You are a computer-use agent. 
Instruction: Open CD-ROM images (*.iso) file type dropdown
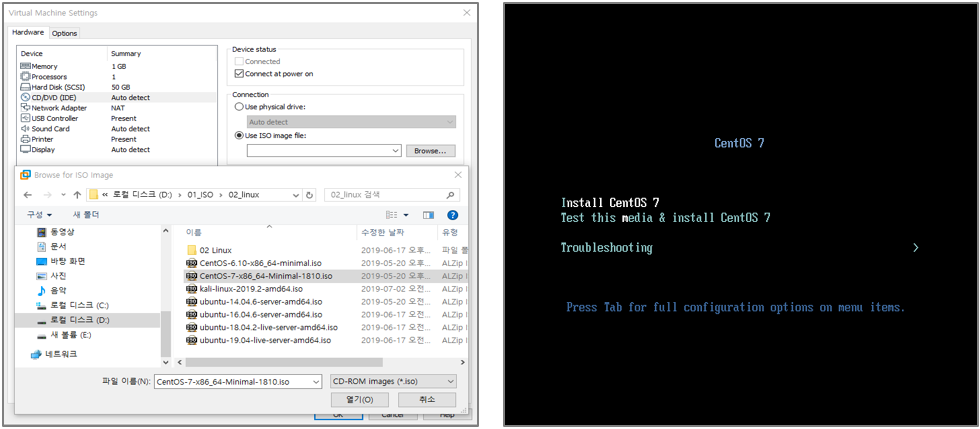click(x=392, y=381)
